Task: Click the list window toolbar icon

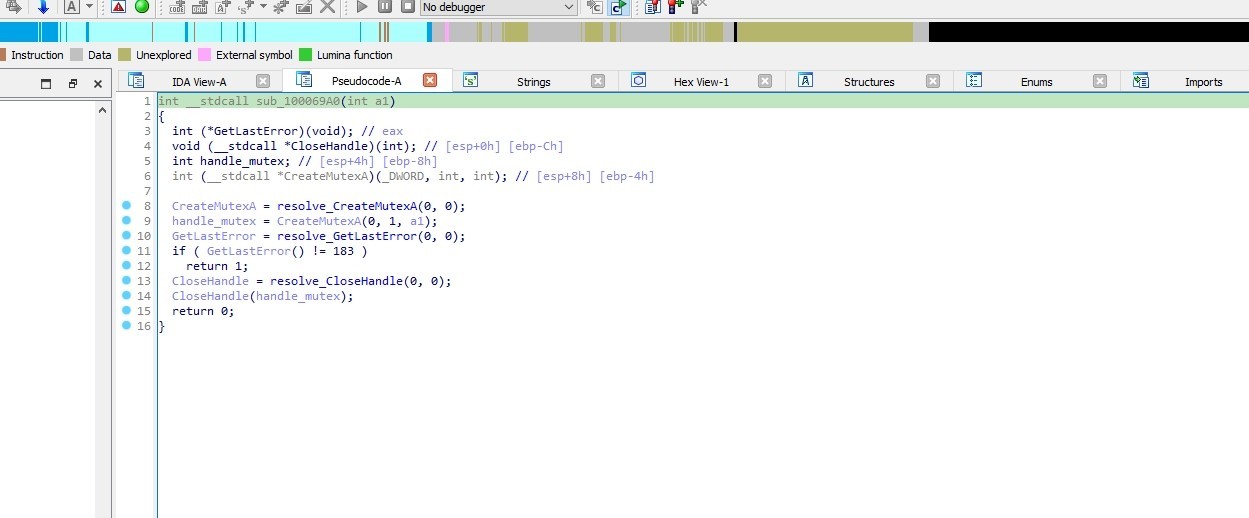Action: point(652,7)
